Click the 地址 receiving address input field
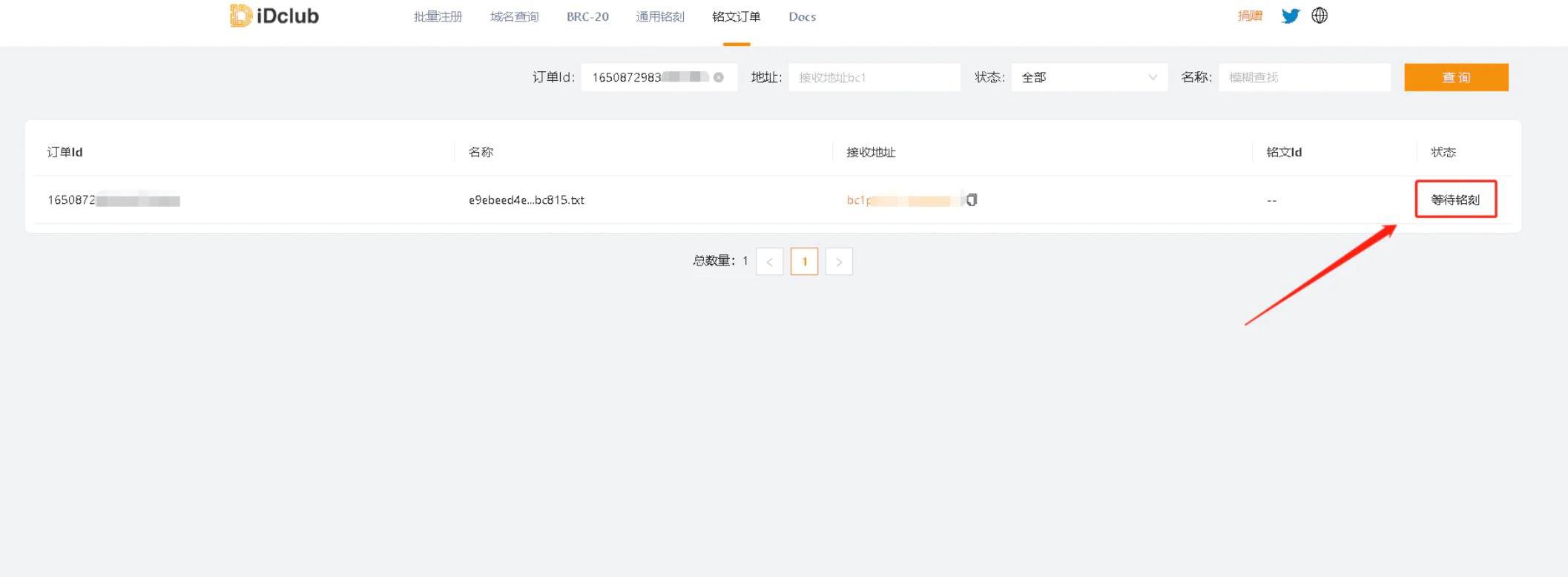 [874, 77]
